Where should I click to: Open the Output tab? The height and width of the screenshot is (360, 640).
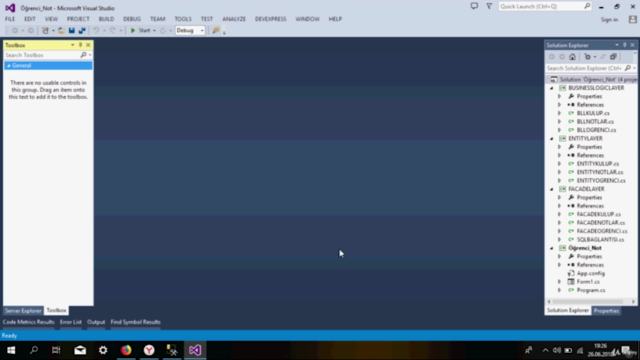coord(96,322)
